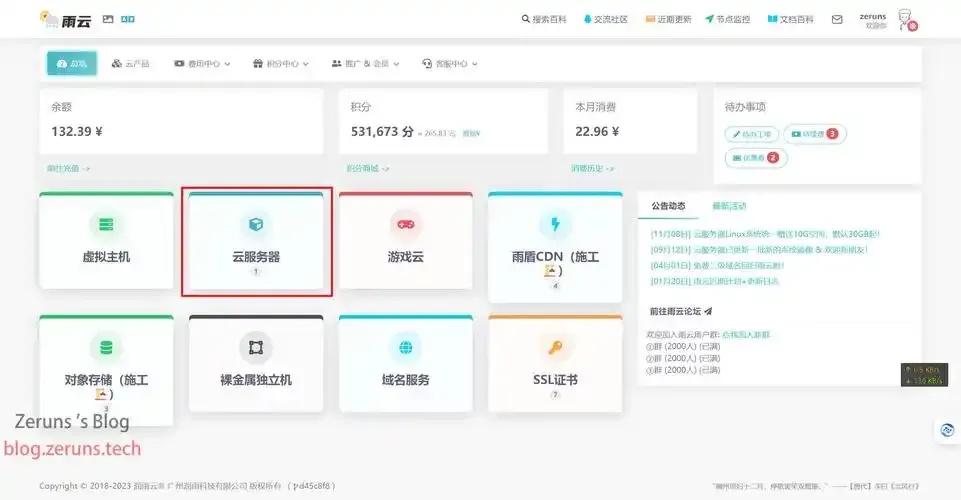Click the pending ticket pill button

[x=751, y=134]
